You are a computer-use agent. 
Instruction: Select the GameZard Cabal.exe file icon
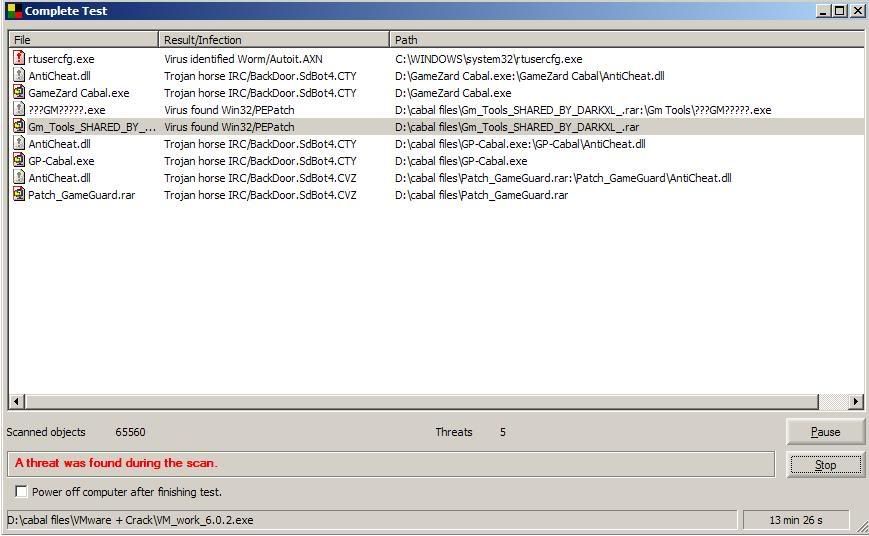click(19, 93)
